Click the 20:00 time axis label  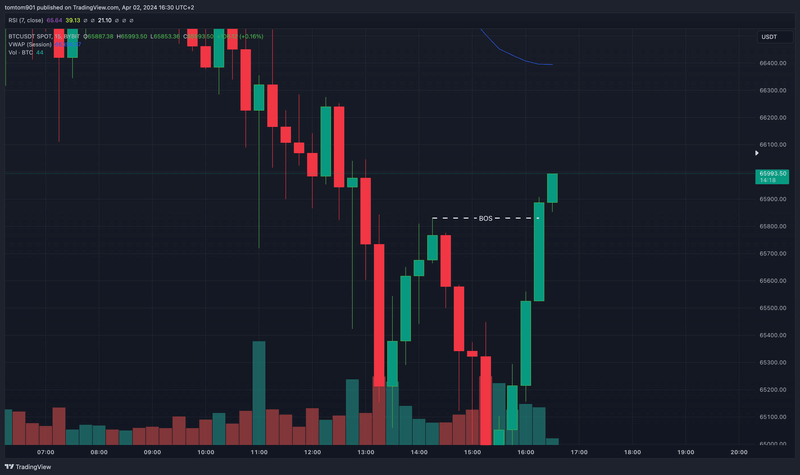(739, 452)
